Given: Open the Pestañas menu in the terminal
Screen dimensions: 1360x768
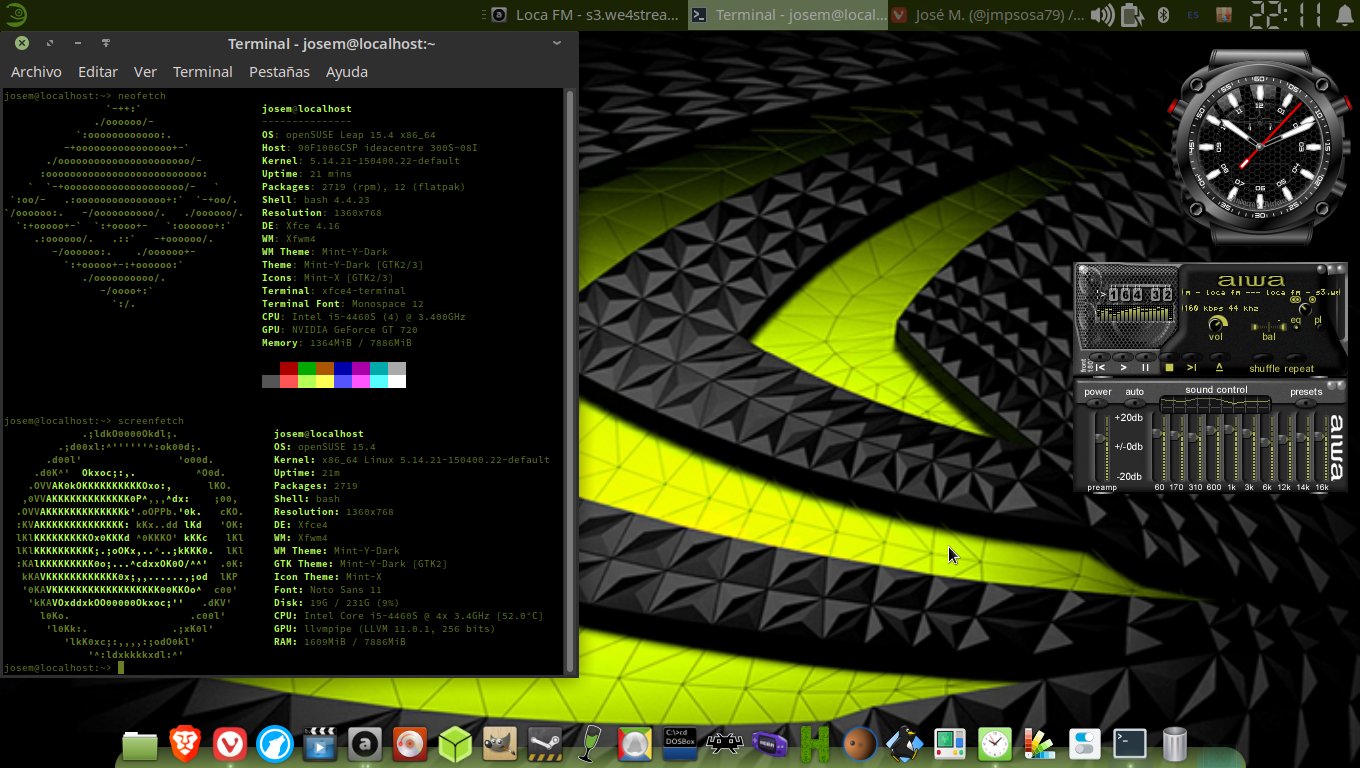Looking at the screenshot, I should point(279,72).
